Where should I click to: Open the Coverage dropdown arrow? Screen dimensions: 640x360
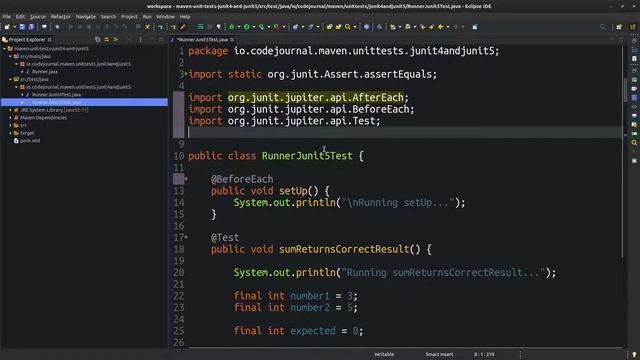click(269, 27)
